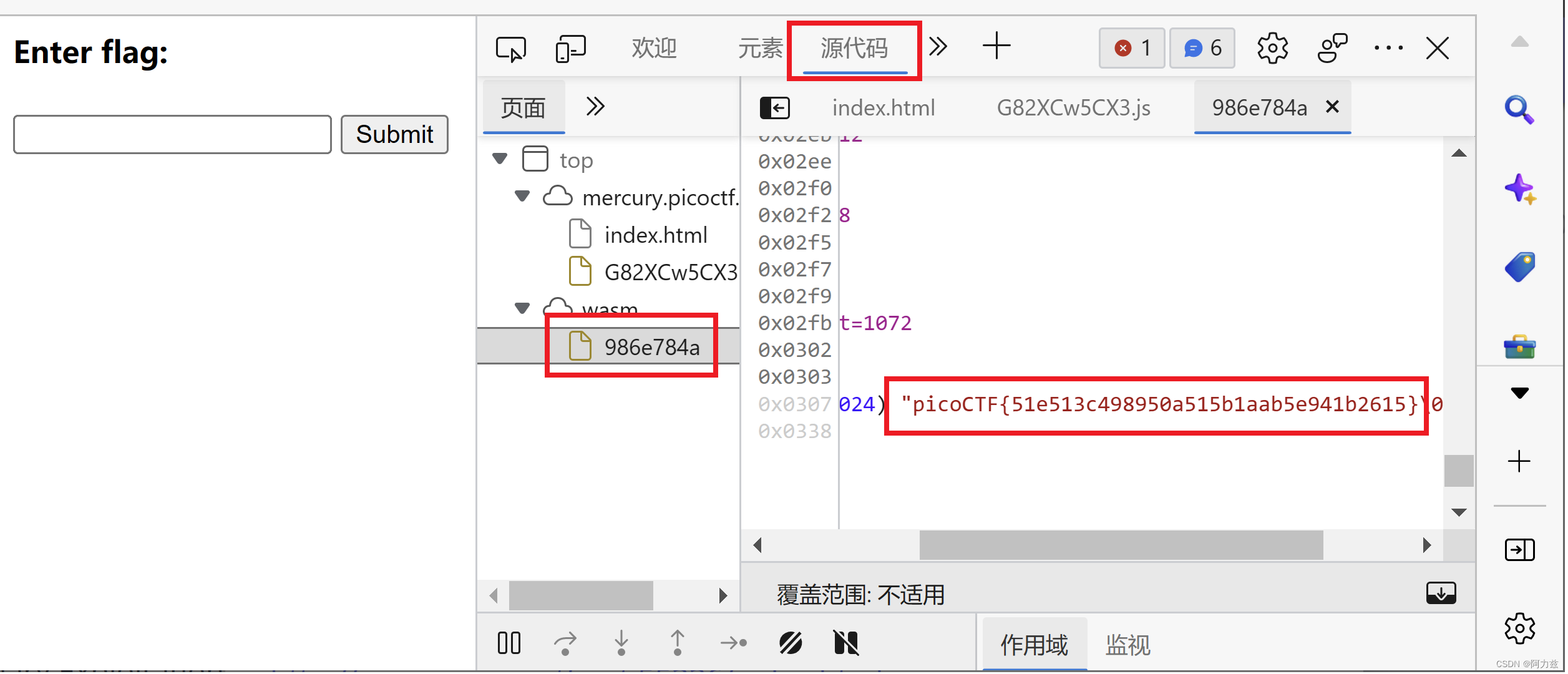Show more DevTools tabs chevron
The height and width of the screenshot is (674, 1568).
click(x=937, y=47)
